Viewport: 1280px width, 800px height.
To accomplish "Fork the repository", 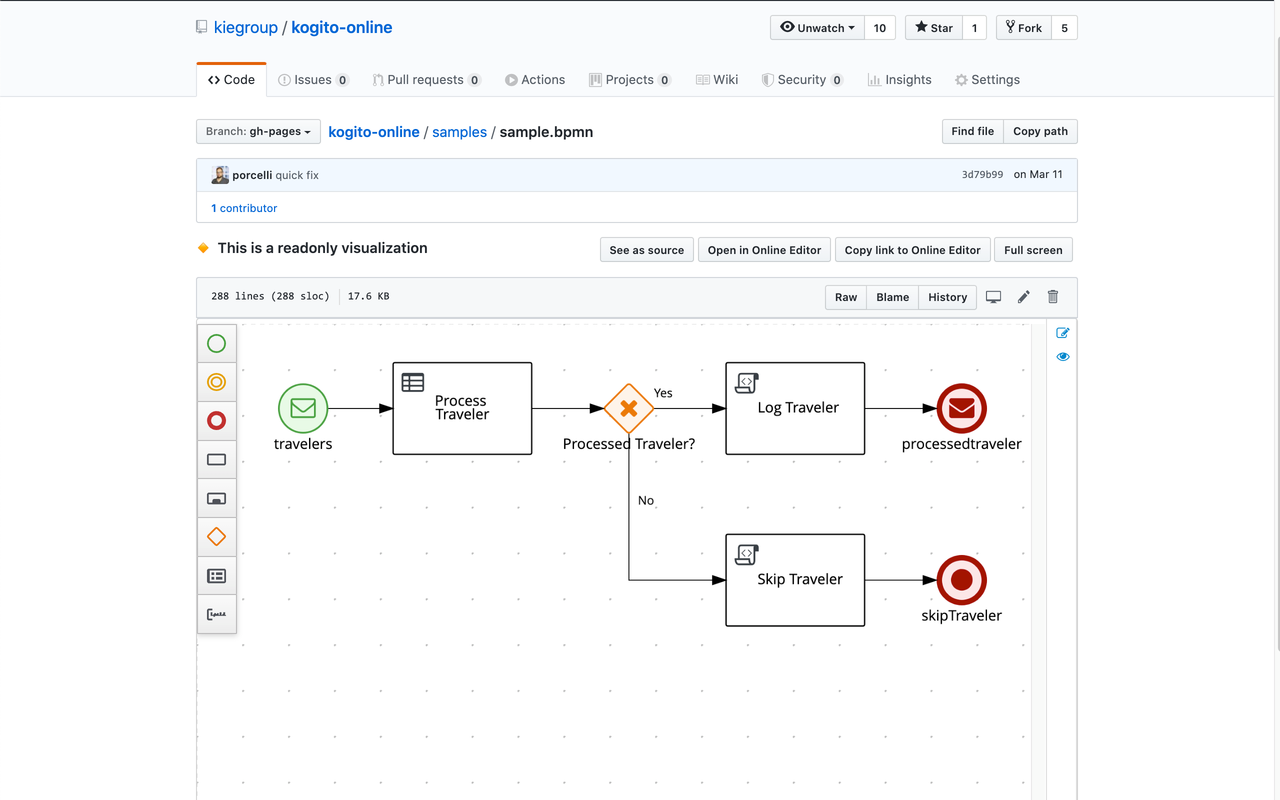I will pyautogui.click(x=1024, y=28).
